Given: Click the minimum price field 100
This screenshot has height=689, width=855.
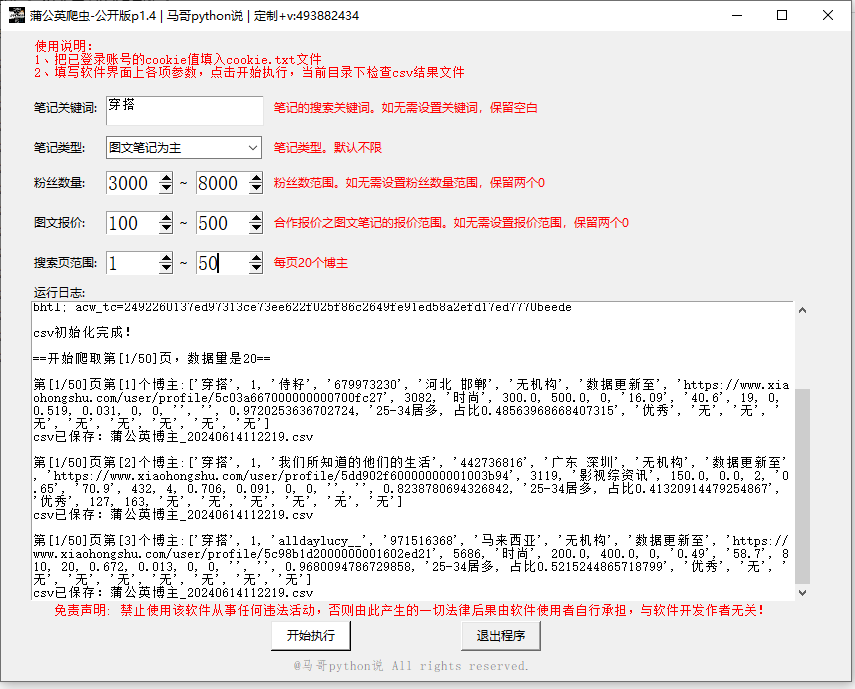Looking at the screenshot, I should pos(133,223).
